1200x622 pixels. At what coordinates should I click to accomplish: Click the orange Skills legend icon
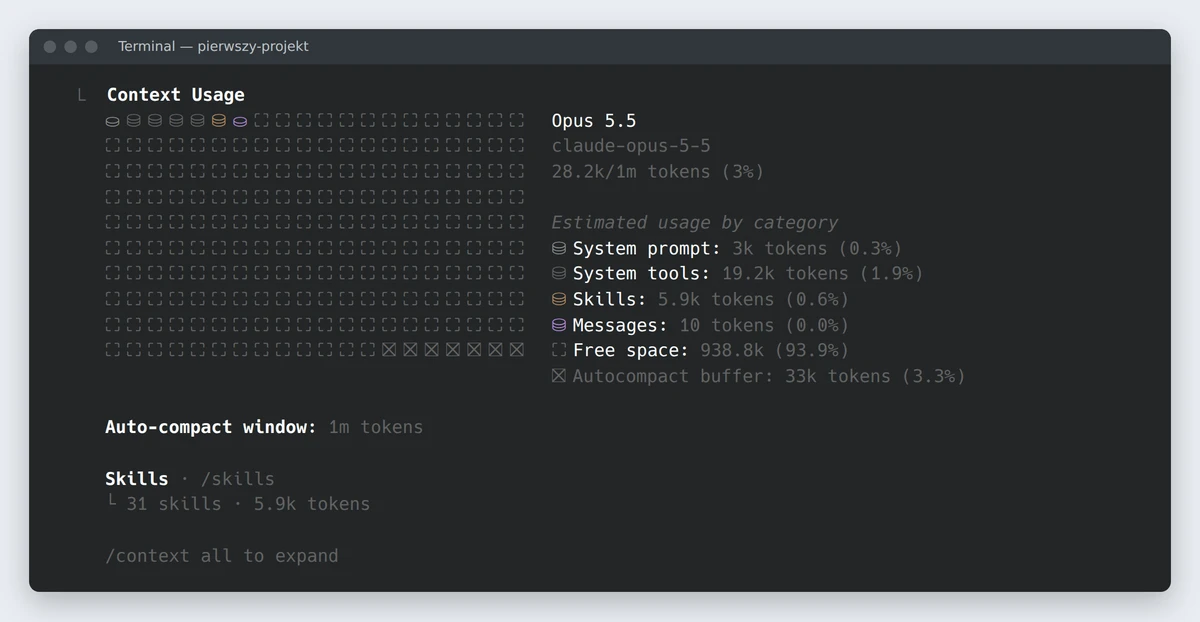(x=559, y=299)
